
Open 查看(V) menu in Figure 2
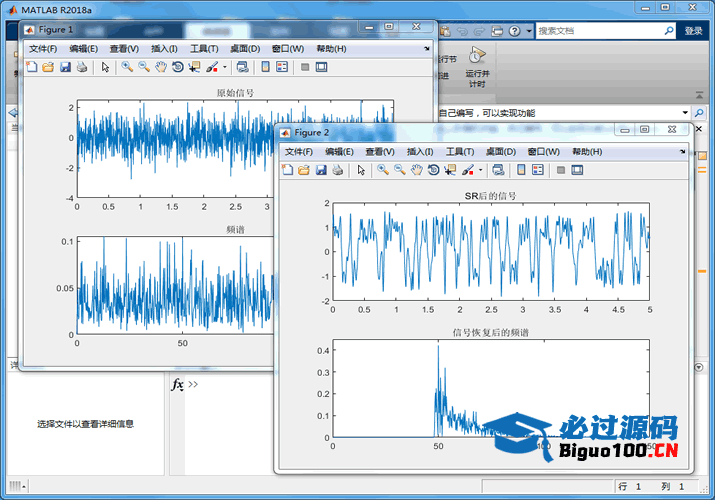click(x=380, y=152)
